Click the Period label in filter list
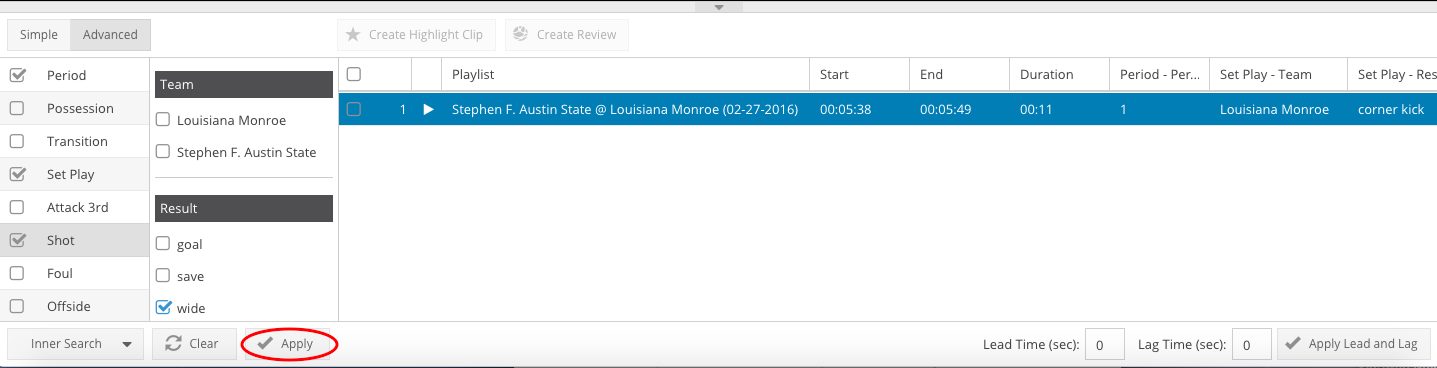This screenshot has height=368, width=1437. pos(66,75)
